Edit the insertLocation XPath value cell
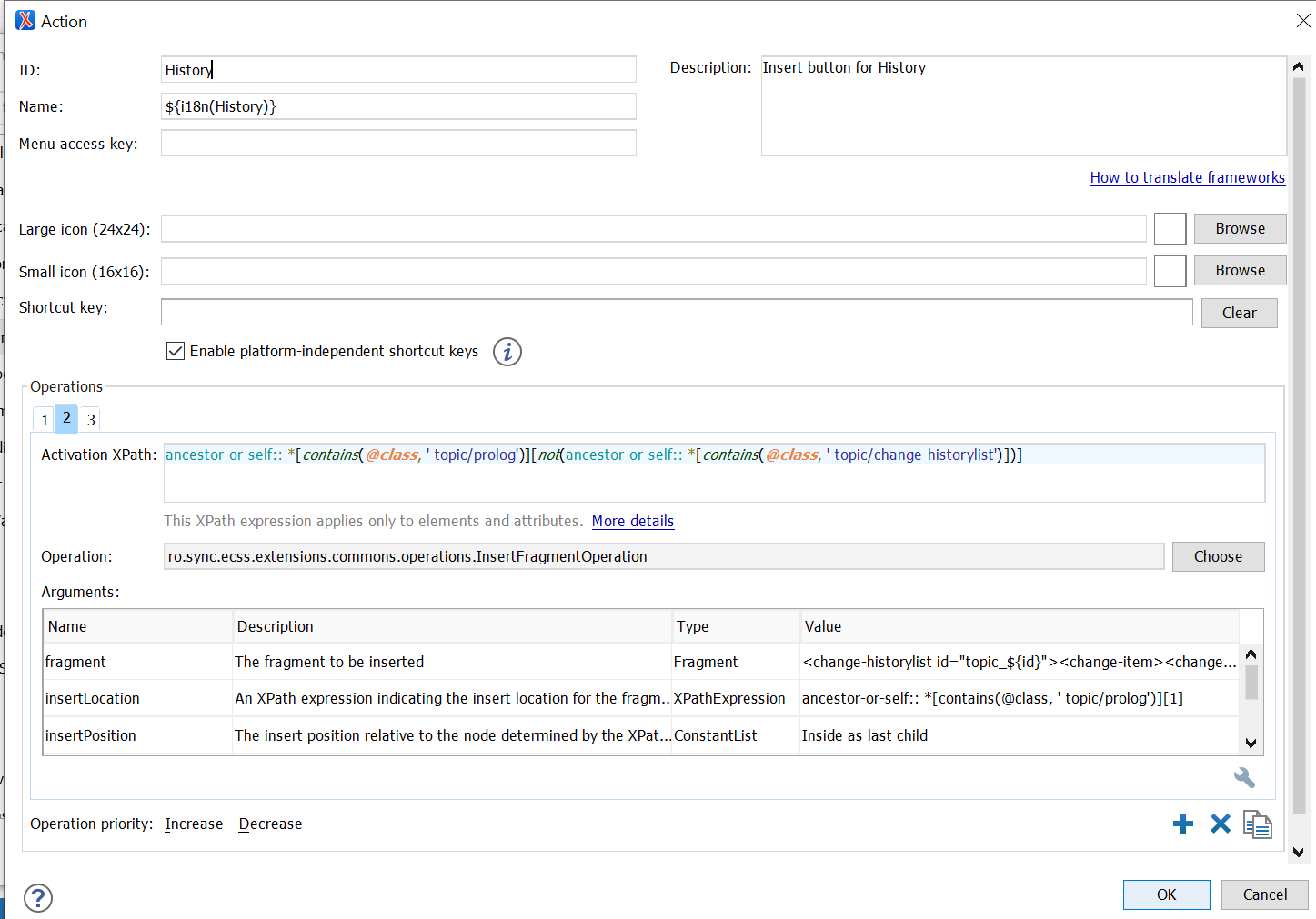 click(1020, 698)
